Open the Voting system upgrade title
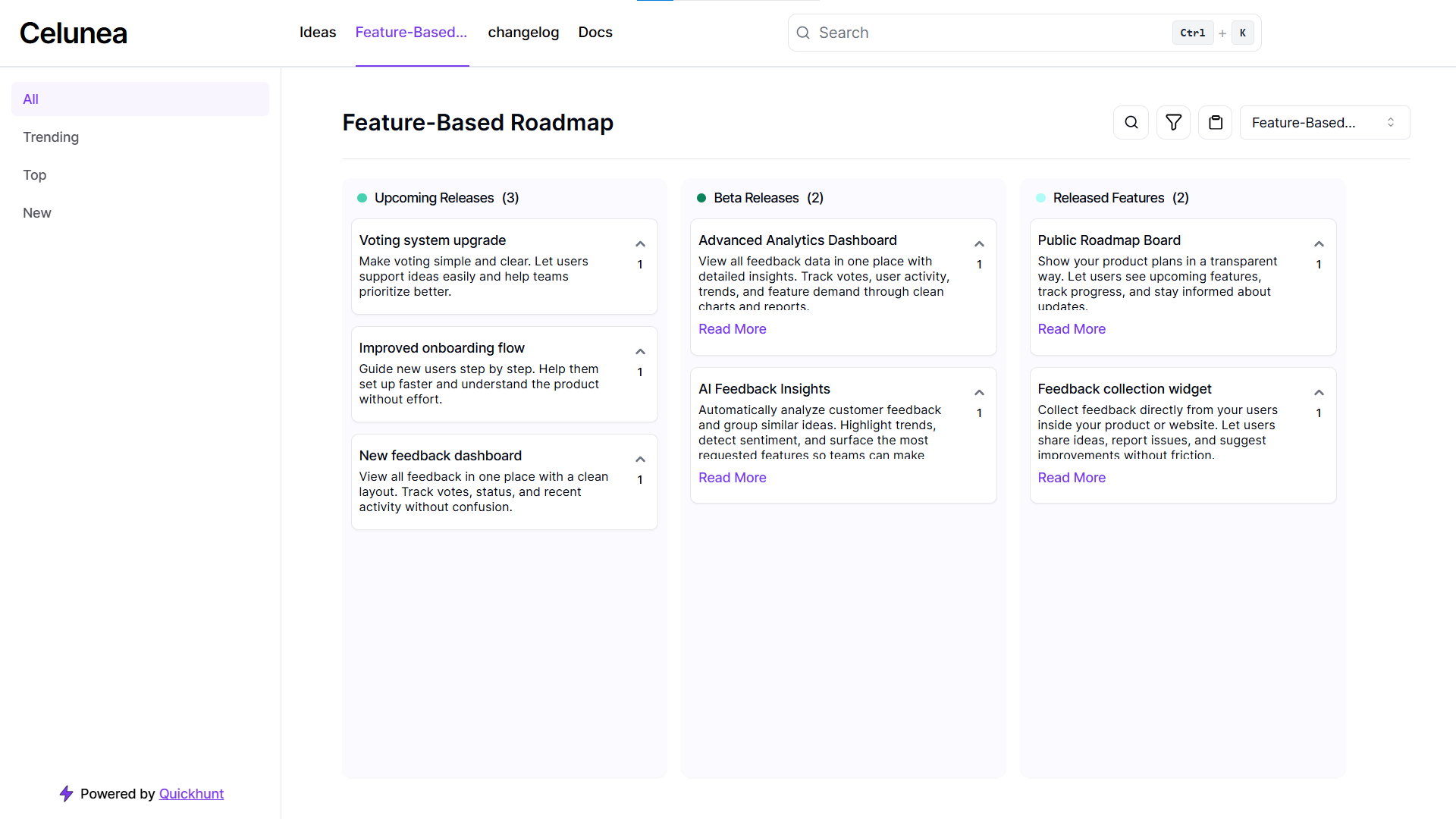Viewport: 1456px width, 819px height. (x=432, y=240)
